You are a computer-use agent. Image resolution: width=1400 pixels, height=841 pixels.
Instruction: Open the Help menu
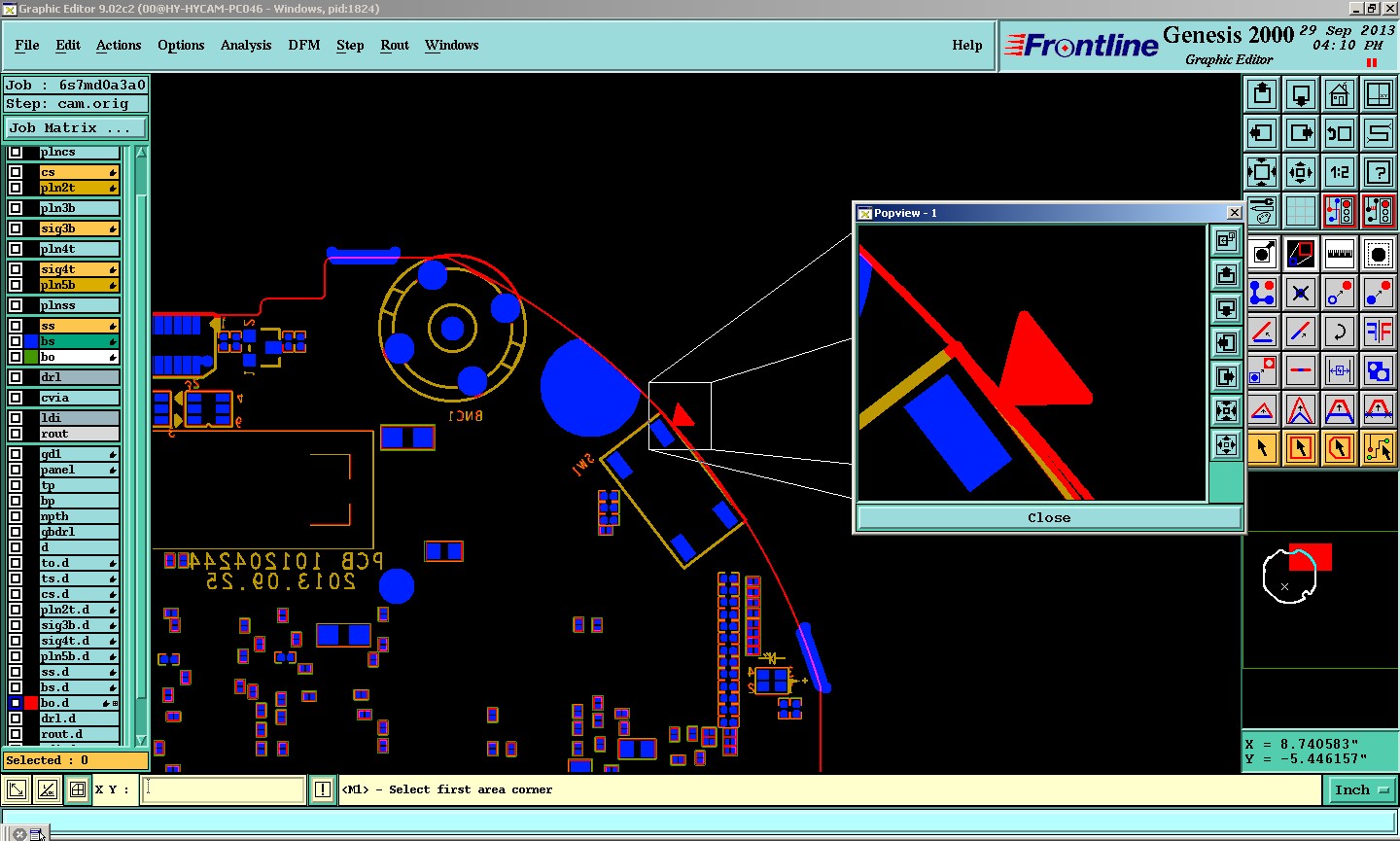(967, 45)
